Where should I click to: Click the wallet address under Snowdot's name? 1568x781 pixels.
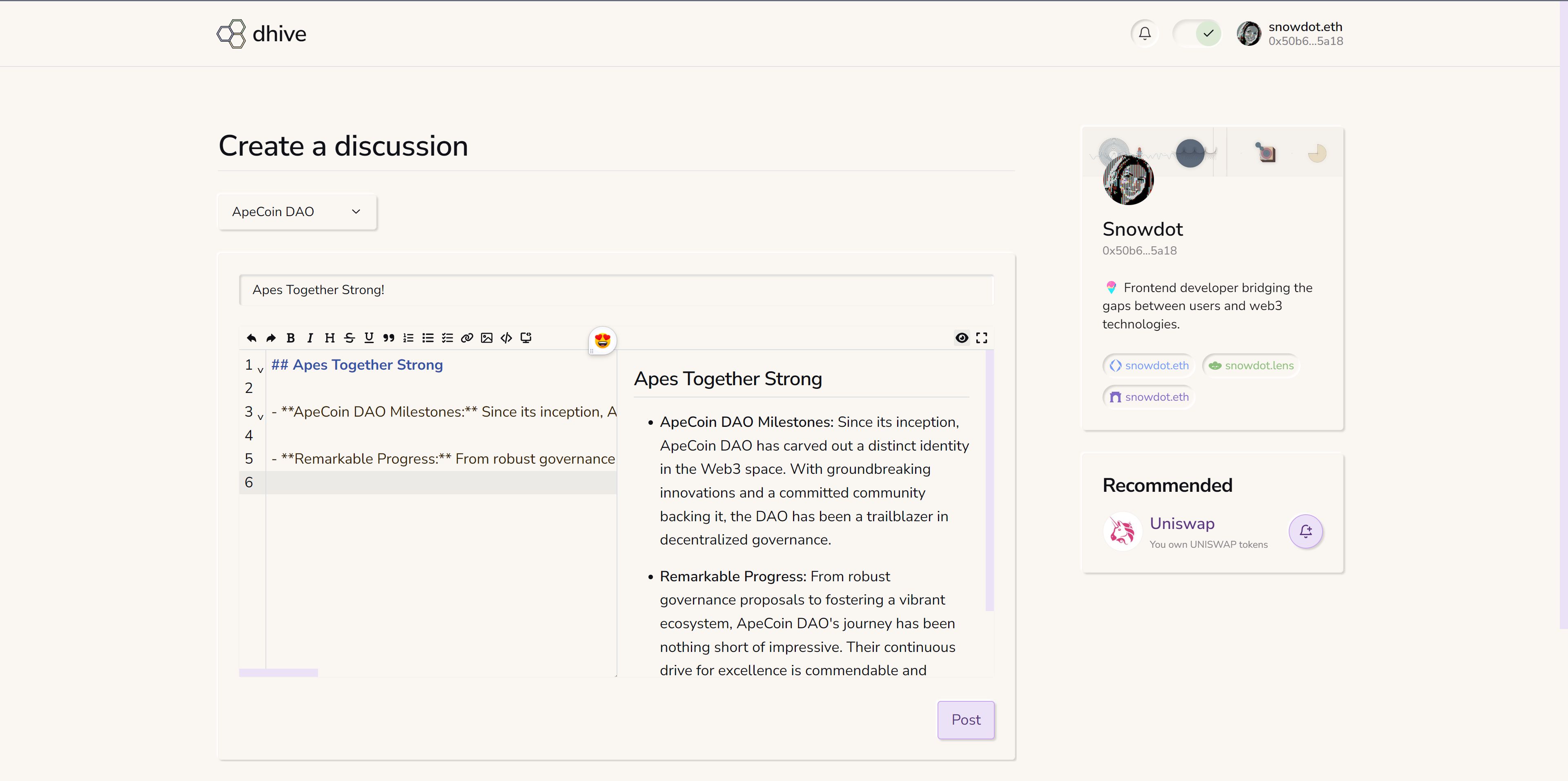1139,250
